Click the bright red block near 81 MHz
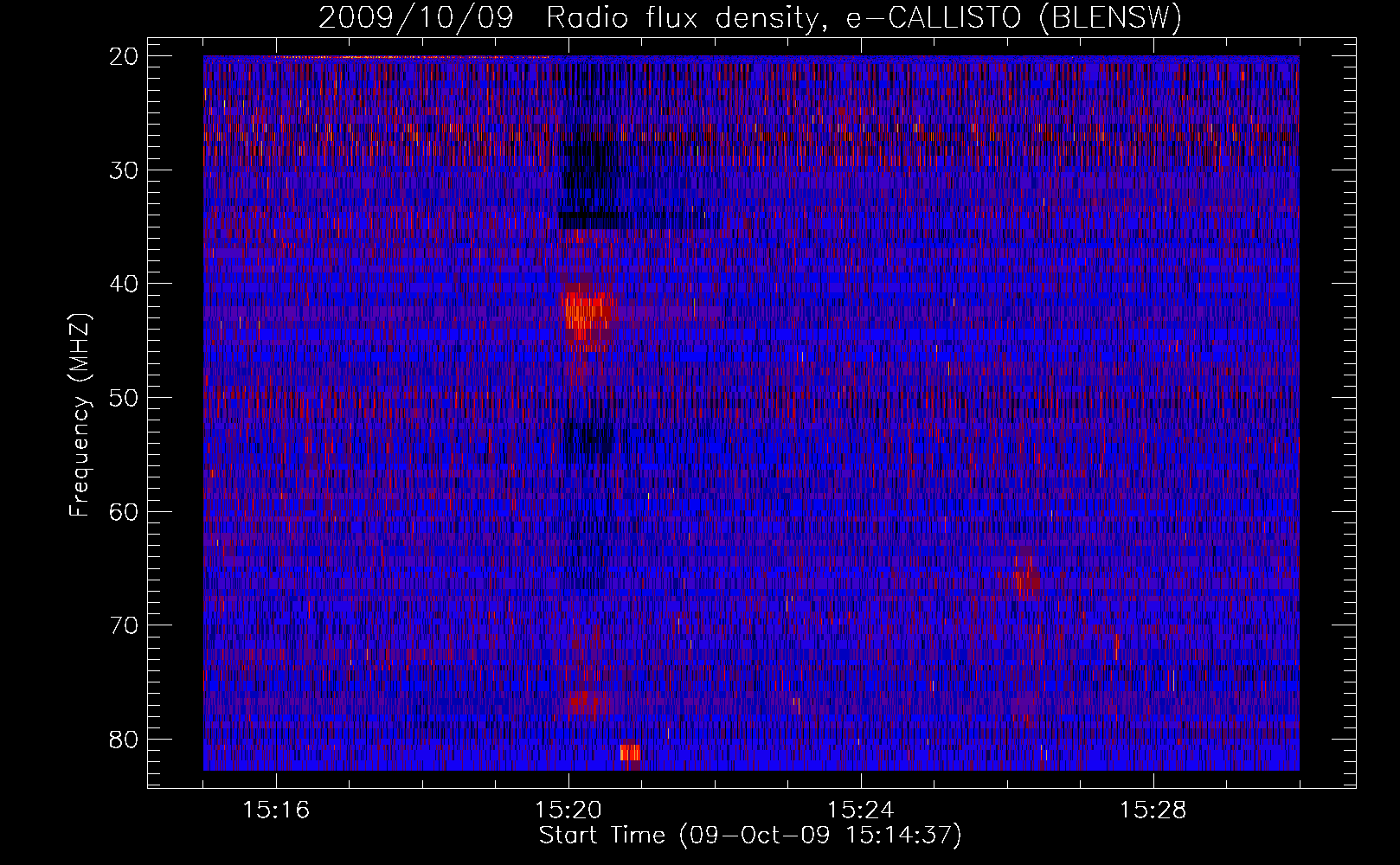1400x865 pixels. point(631,753)
